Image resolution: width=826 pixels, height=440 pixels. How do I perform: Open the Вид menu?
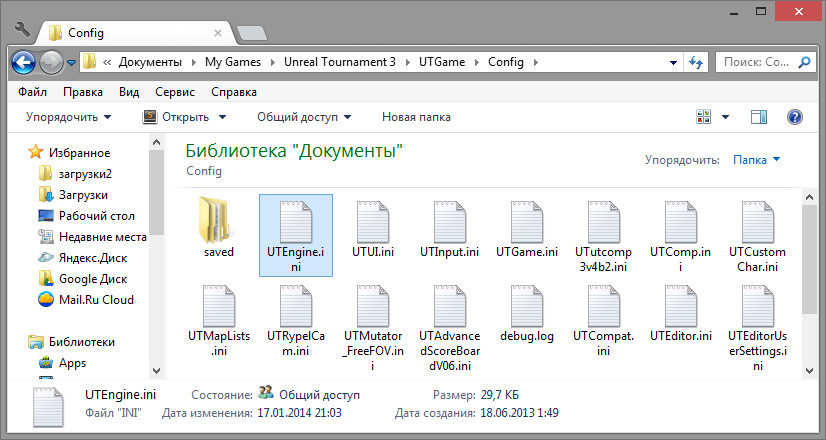pyautogui.click(x=129, y=92)
